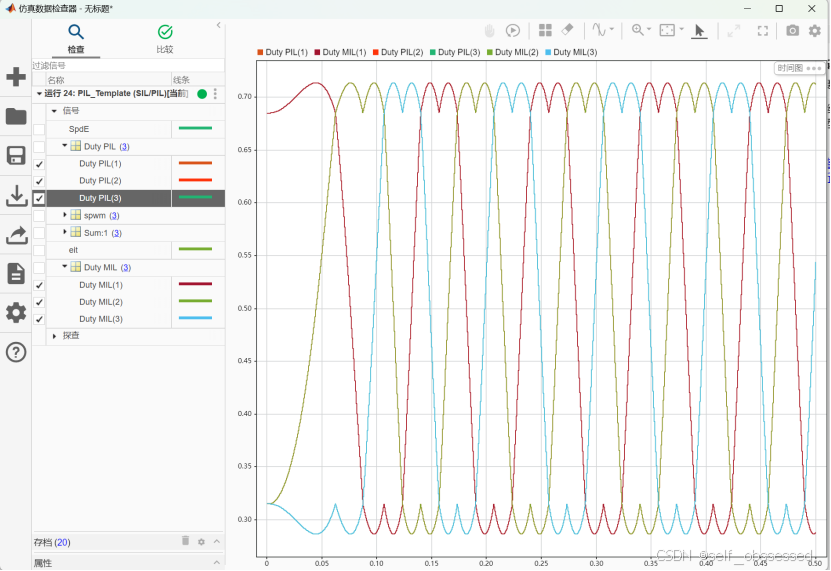The image size is (831, 571).
Task: Collapse the Duty MIL group arrow
Action: (65, 267)
